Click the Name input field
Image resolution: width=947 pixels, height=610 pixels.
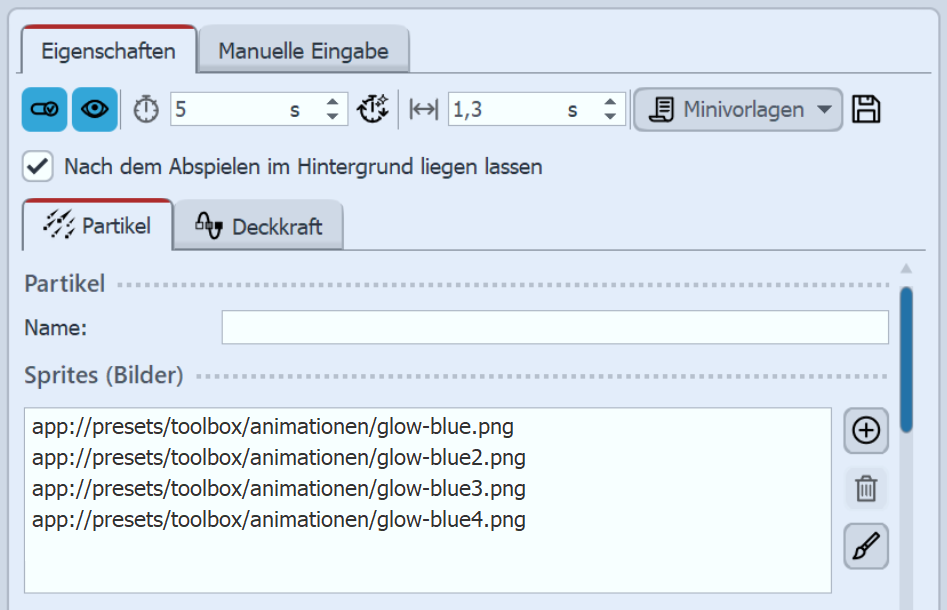pos(554,327)
